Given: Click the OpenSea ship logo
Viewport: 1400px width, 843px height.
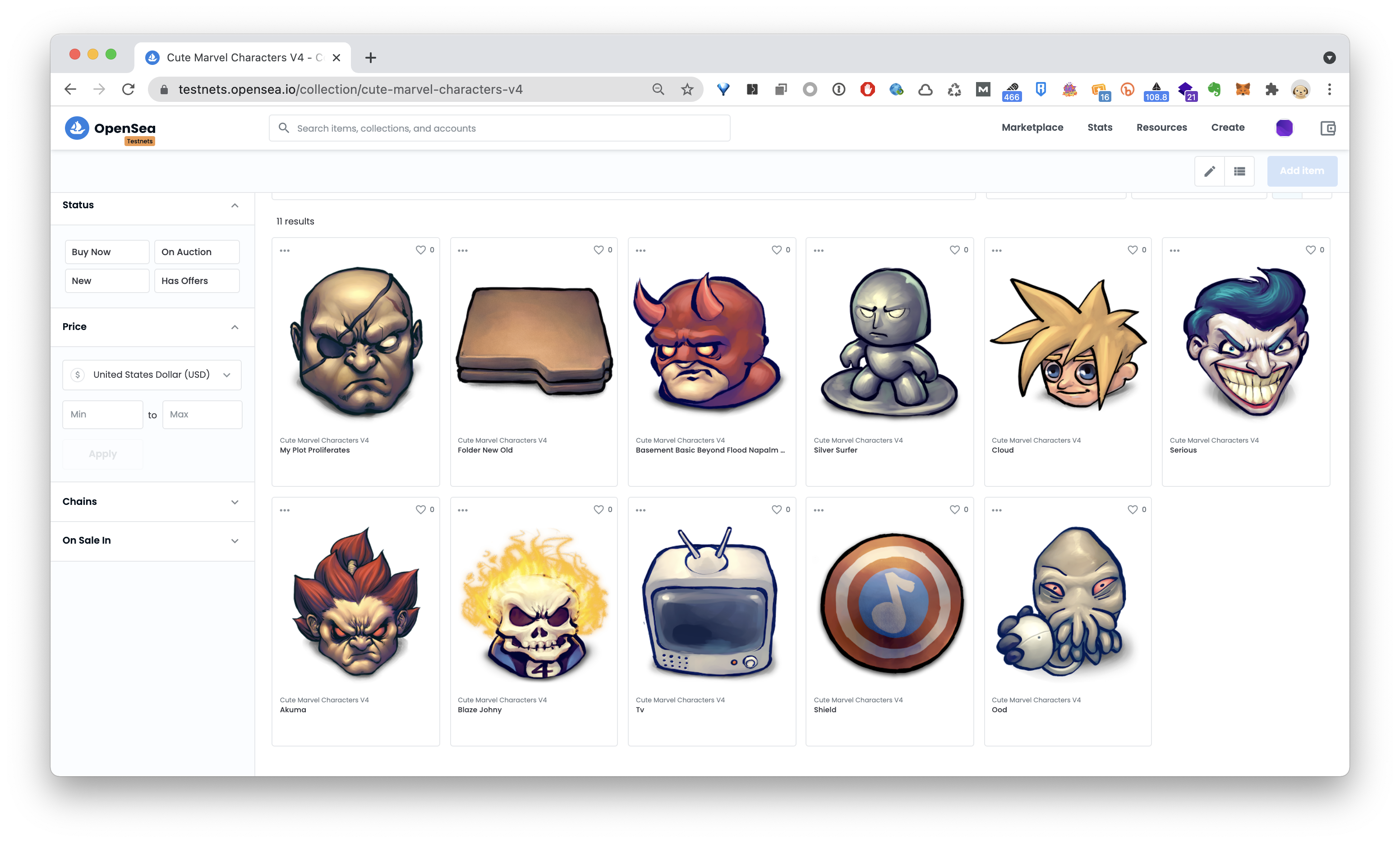Looking at the screenshot, I should [x=78, y=128].
